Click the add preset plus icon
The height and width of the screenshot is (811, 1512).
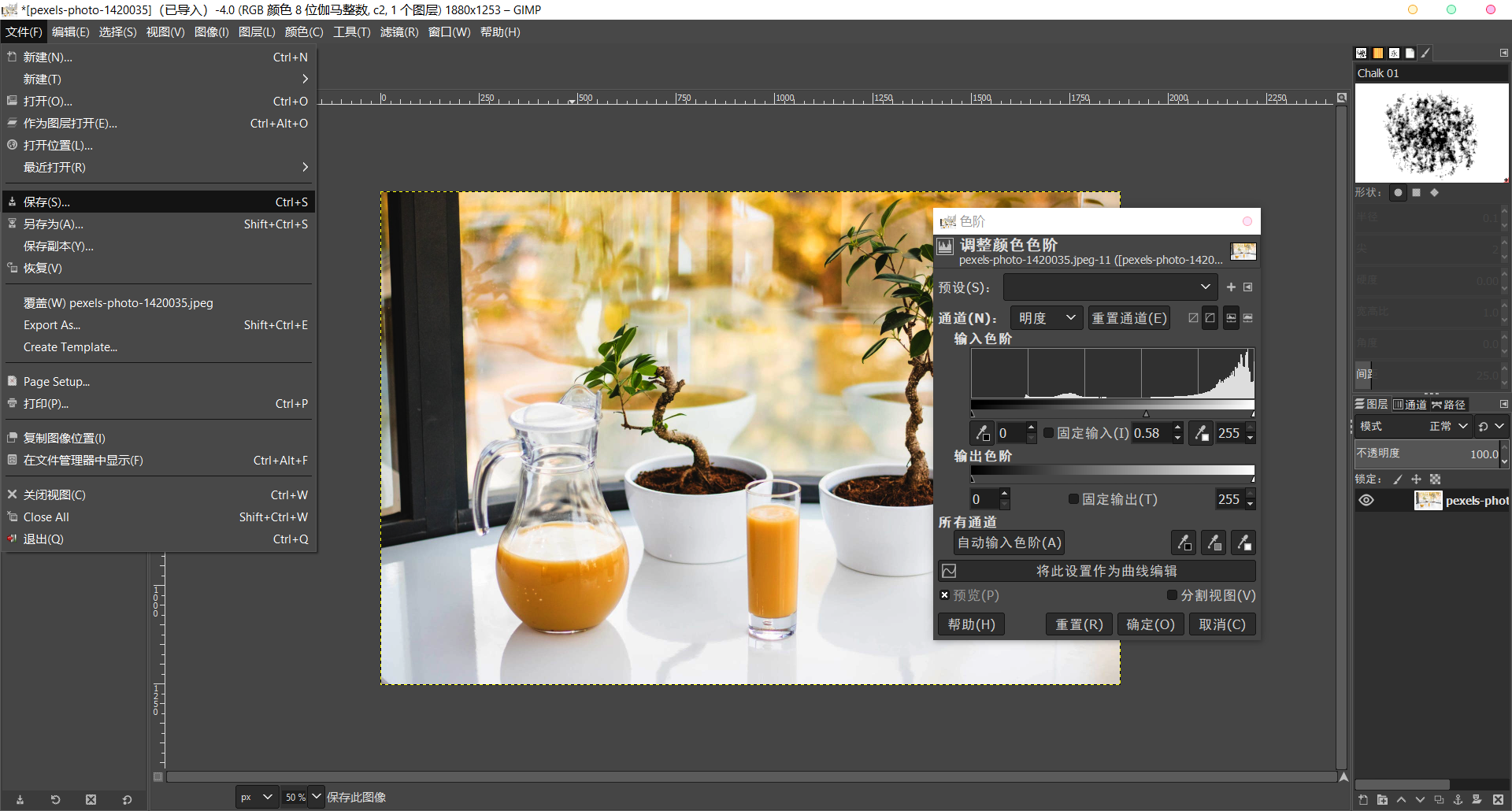1231,287
